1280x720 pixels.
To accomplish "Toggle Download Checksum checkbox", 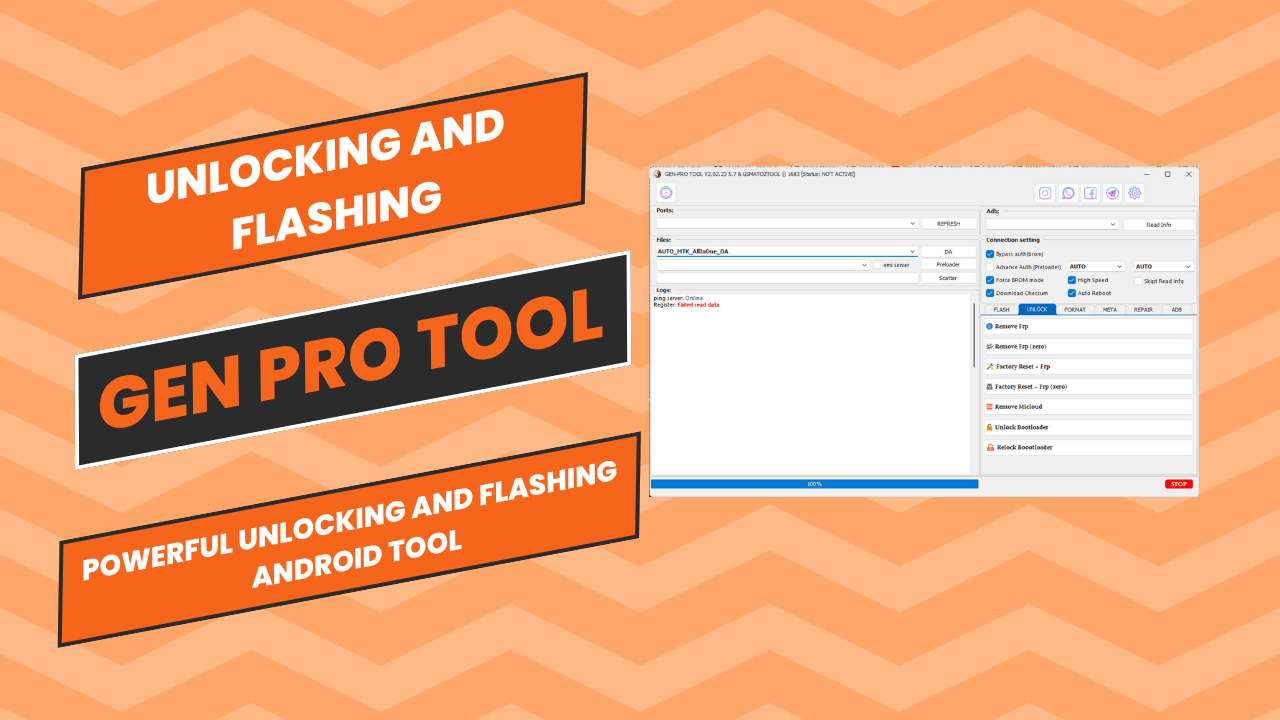I will 990,293.
